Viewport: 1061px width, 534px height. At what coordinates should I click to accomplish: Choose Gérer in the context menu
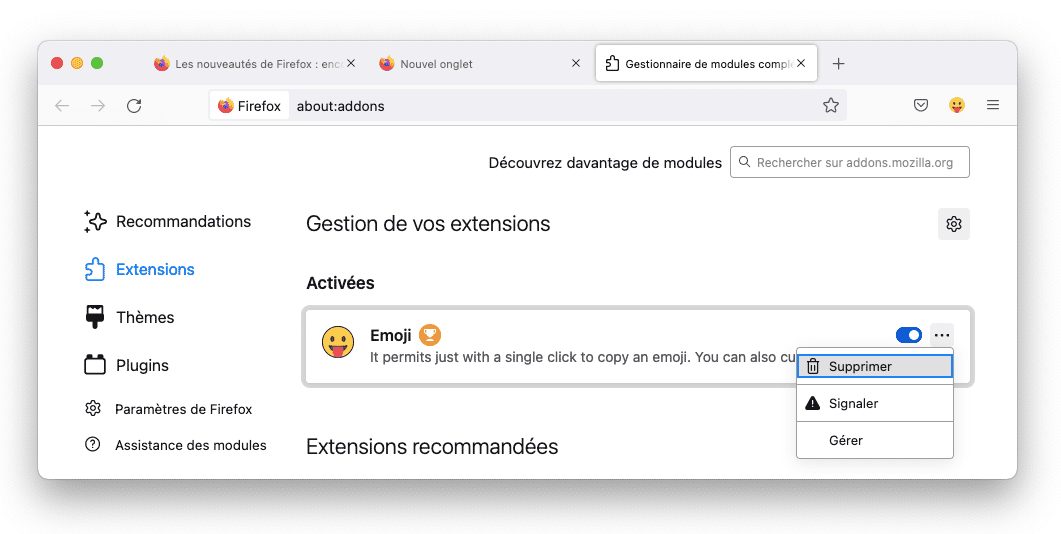pos(875,440)
